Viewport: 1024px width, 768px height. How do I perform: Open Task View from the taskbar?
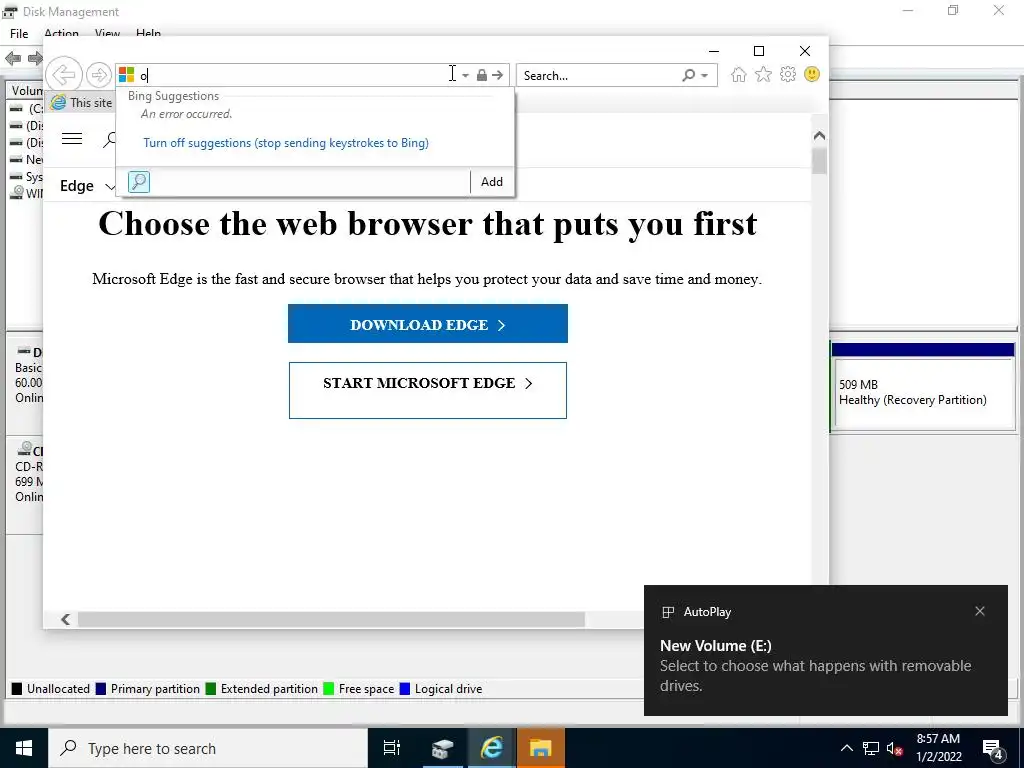click(x=392, y=748)
